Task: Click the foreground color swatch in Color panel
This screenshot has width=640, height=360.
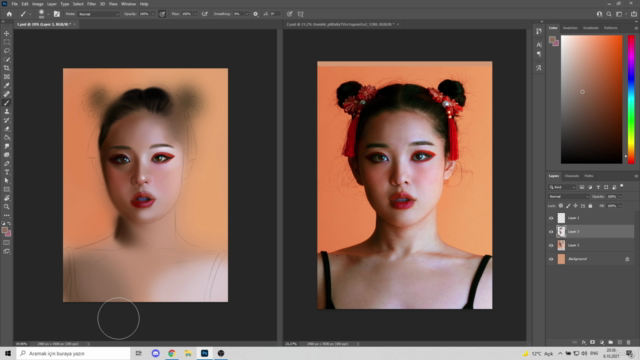Action: 552,39
